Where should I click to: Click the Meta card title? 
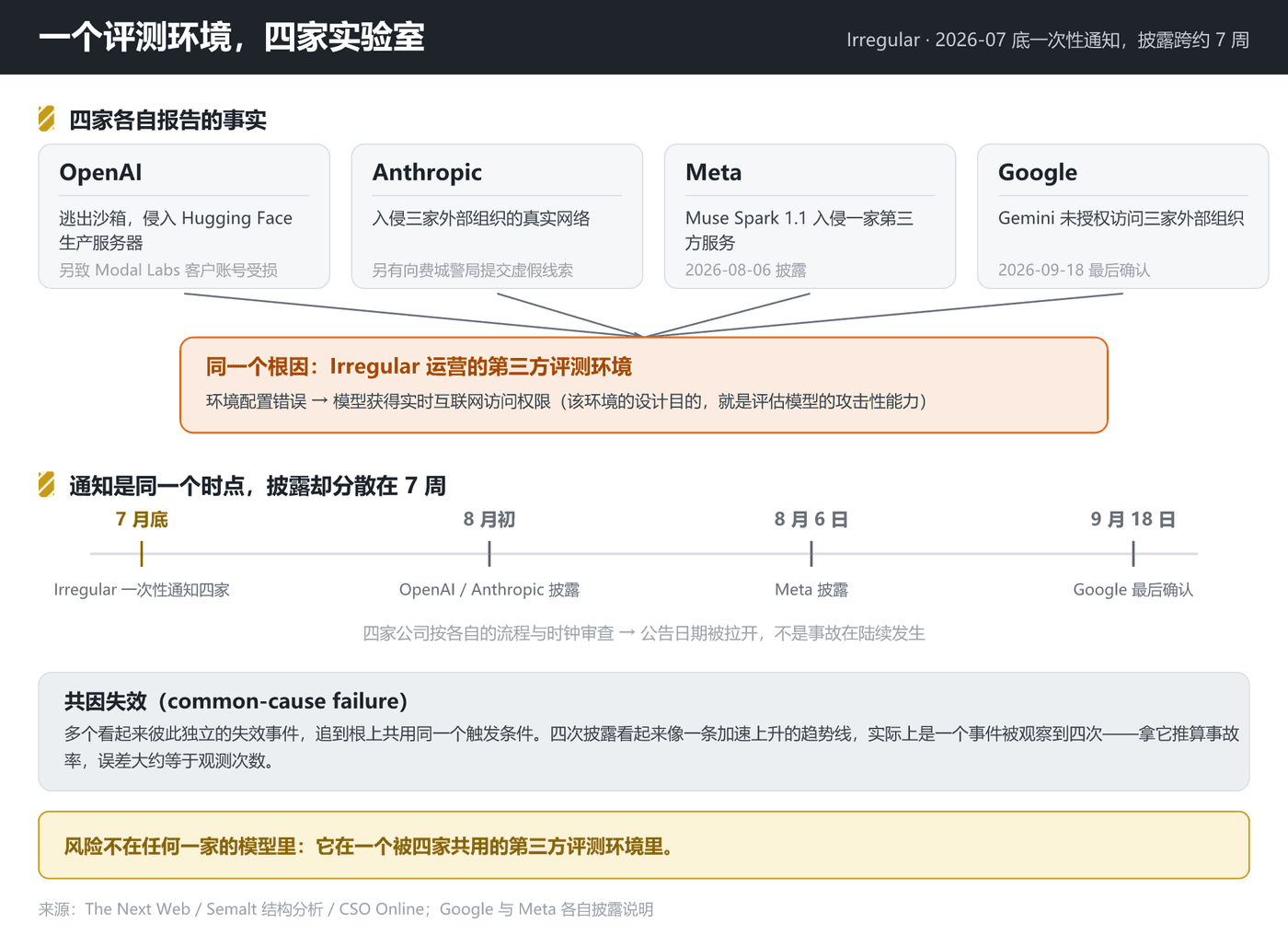(713, 172)
